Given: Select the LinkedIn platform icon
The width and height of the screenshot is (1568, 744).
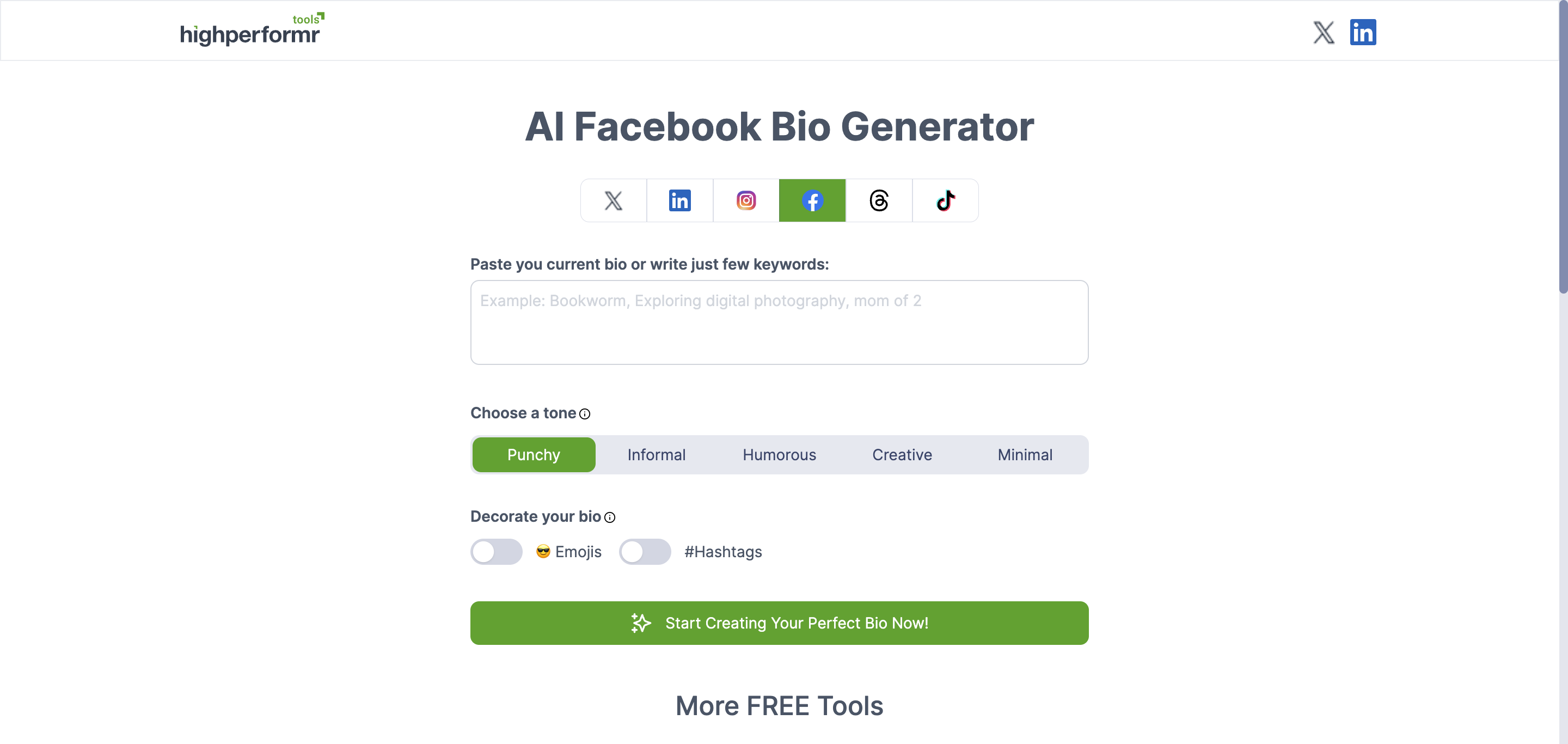Looking at the screenshot, I should click(679, 200).
